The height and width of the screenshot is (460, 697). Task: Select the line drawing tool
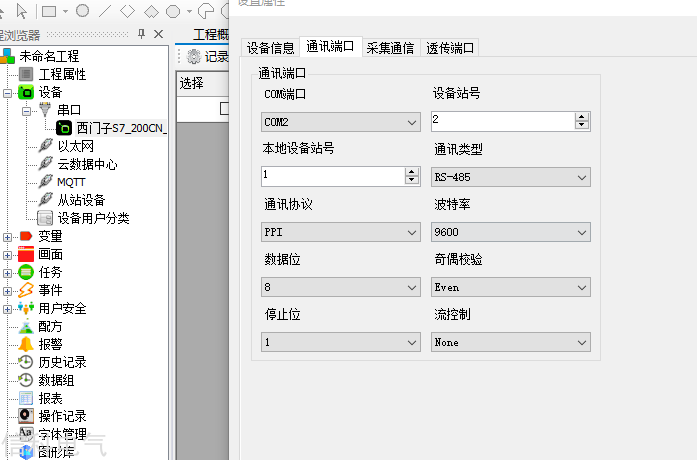pos(105,11)
